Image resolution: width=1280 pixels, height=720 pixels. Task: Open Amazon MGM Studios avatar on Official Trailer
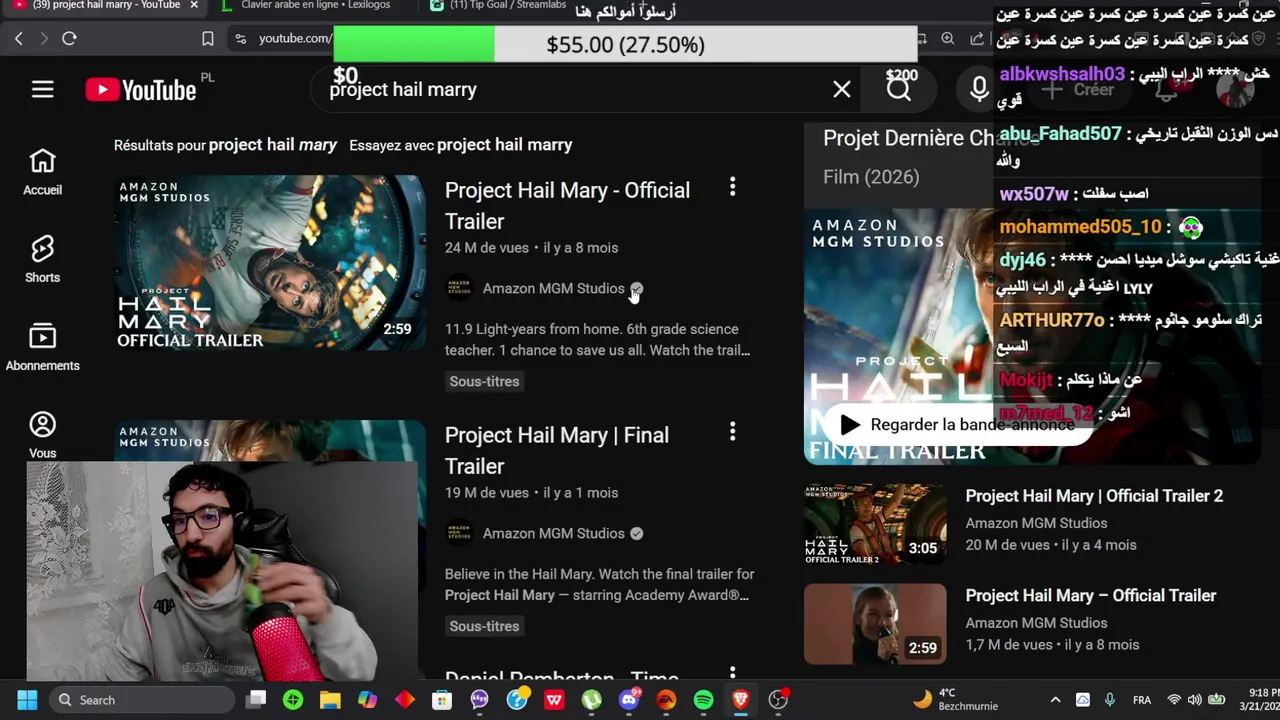pyautogui.click(x=459, y=288)
